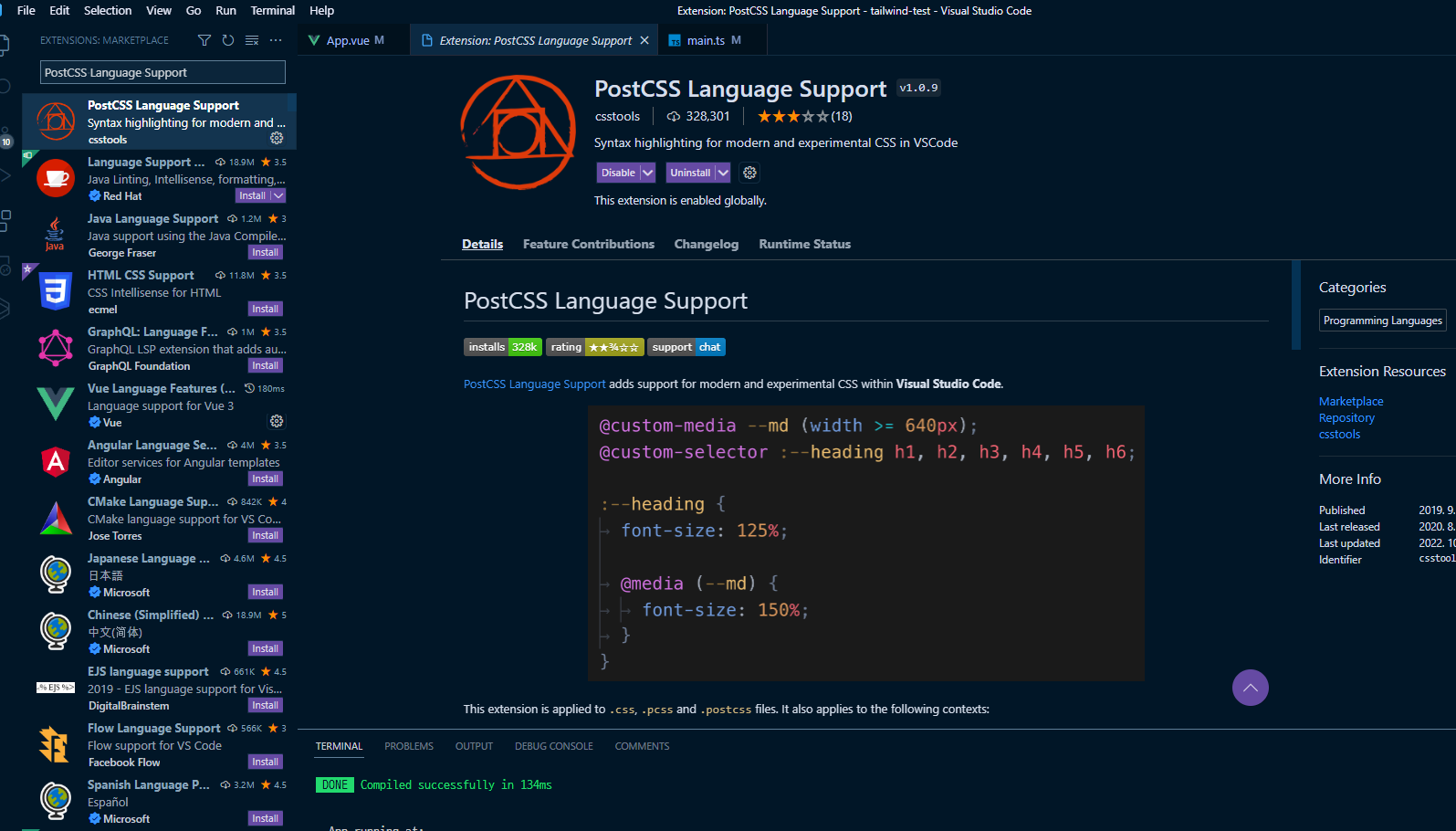Click the extensions search input field
The image size is (1456, 831).
click(163, 72)
